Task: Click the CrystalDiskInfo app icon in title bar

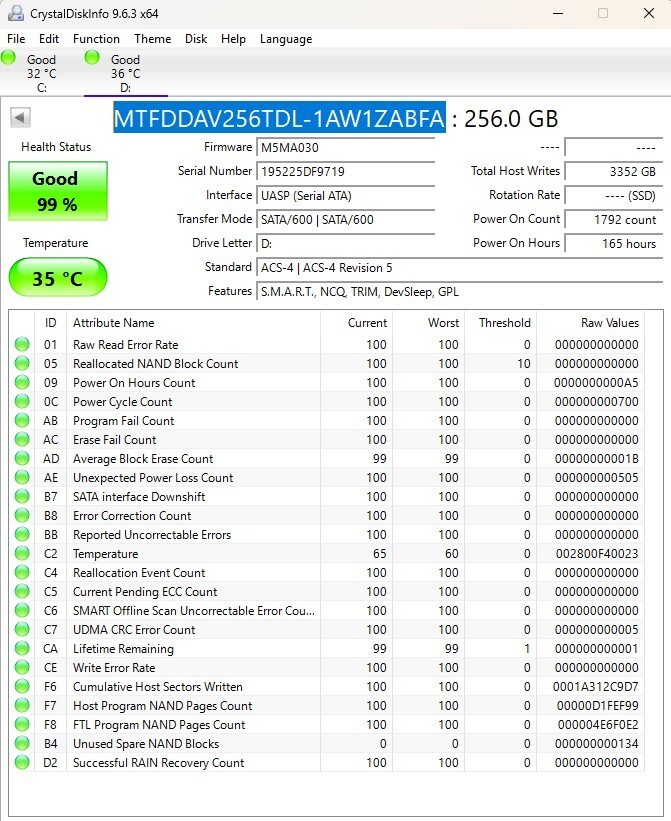Action: tap(16, 13)
